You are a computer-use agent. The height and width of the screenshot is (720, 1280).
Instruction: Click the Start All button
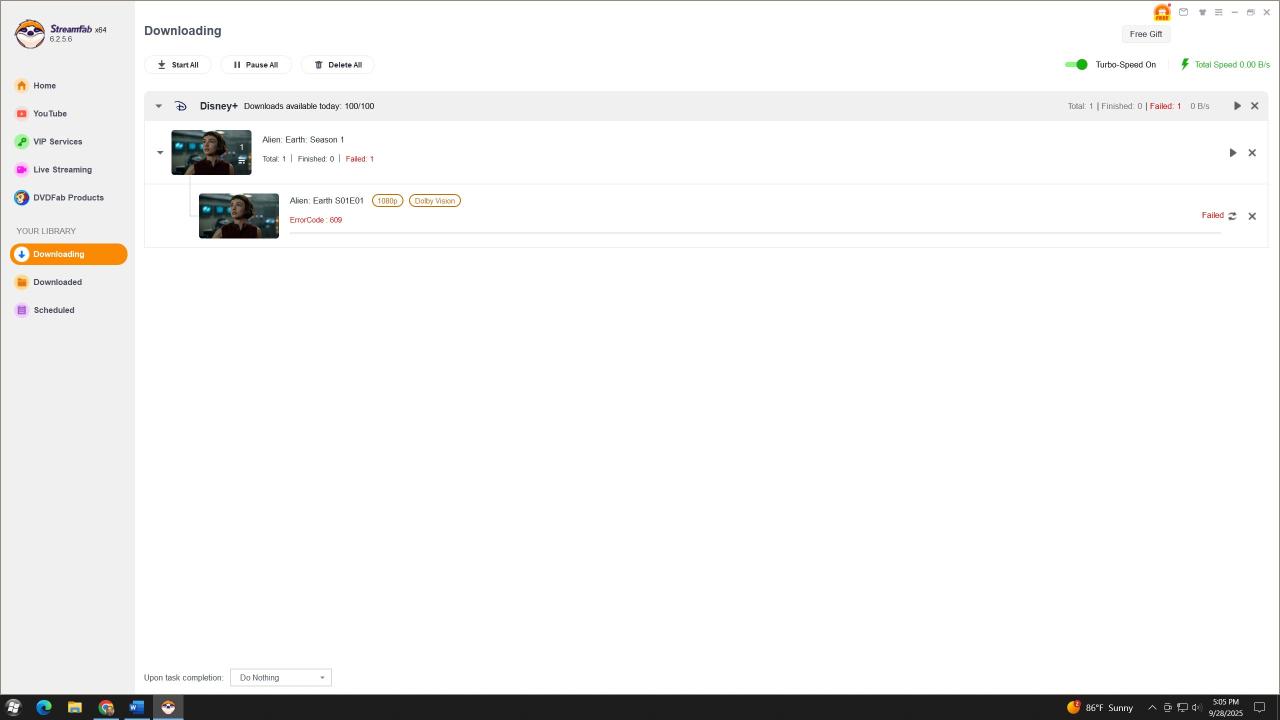(178, 65)
